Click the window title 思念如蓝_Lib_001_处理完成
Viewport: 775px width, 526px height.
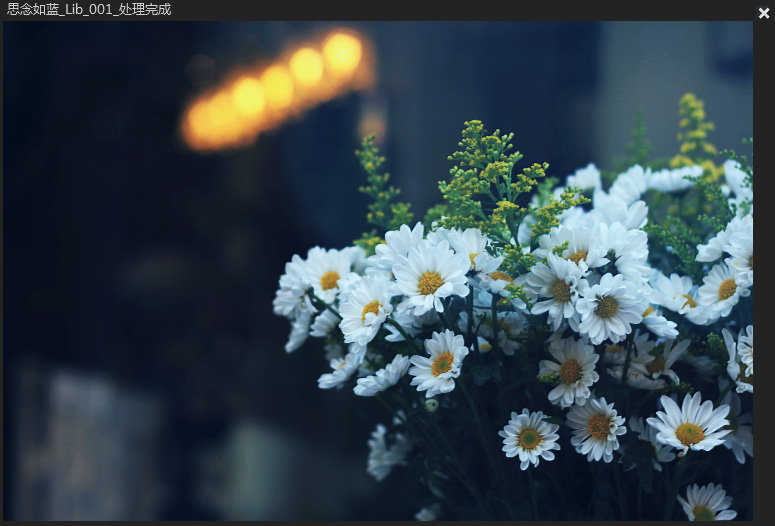point(89,9)
